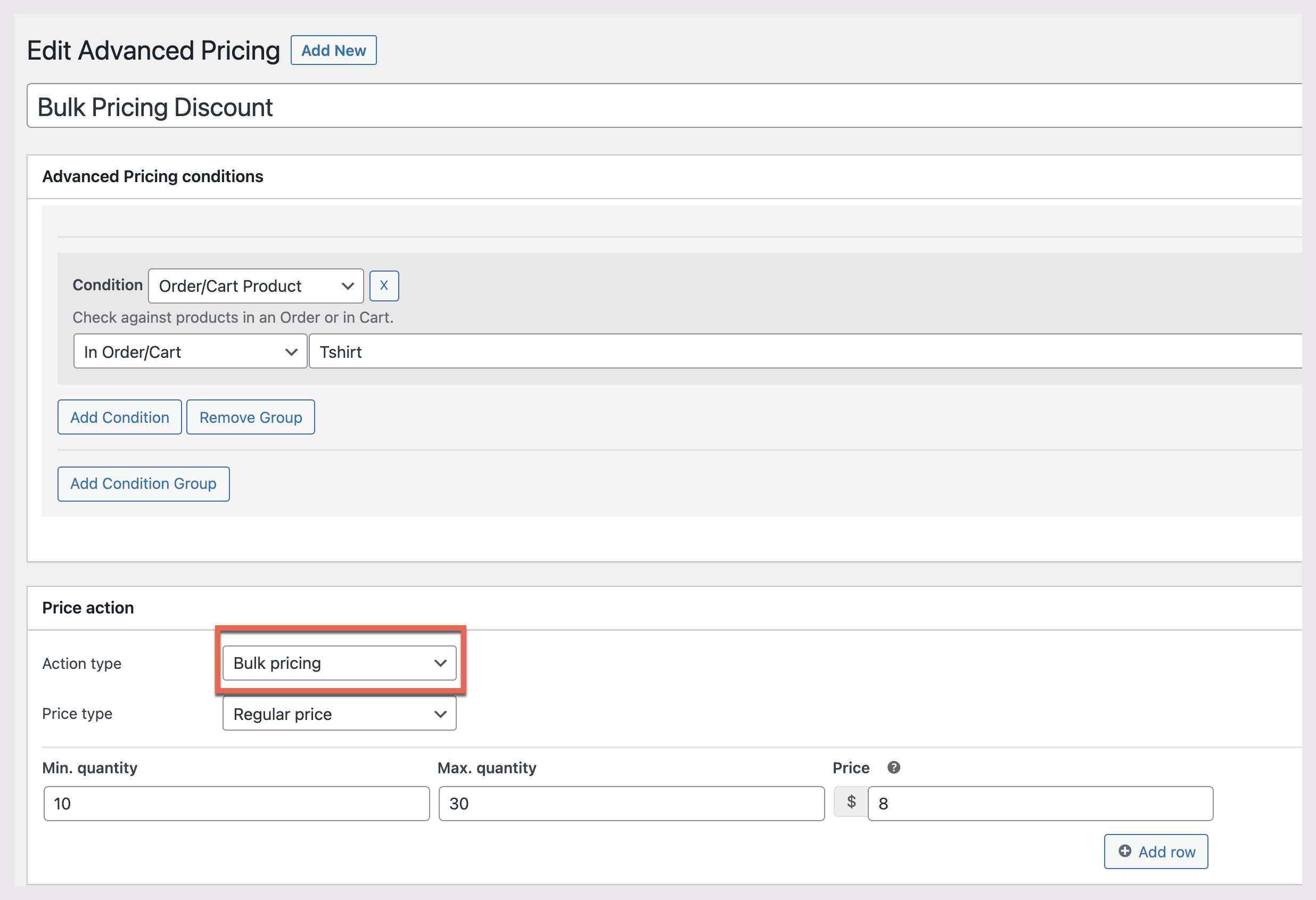The image size is (1316, 900).
Task: Click the Add row button
Action: coord(1155,852)
